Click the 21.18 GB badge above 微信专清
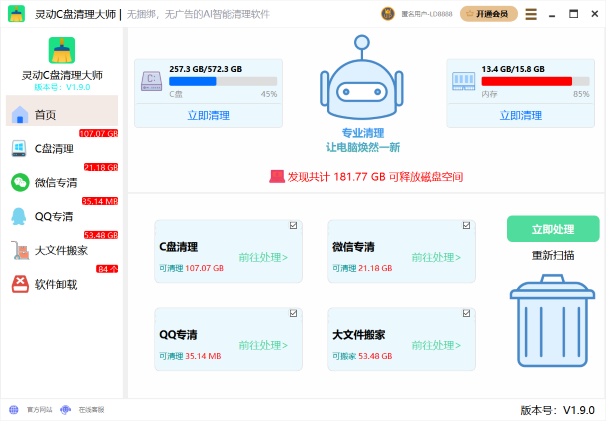The image size is (606, 421). (101, 167)
